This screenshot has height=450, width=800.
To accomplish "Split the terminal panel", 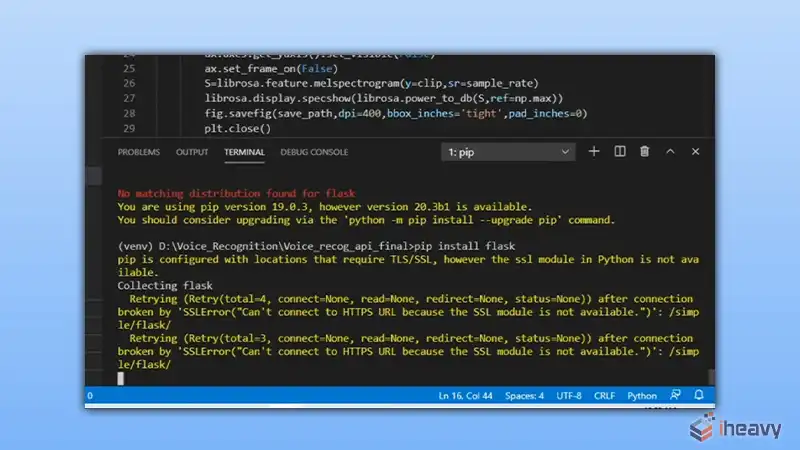I will coord(619,152).
